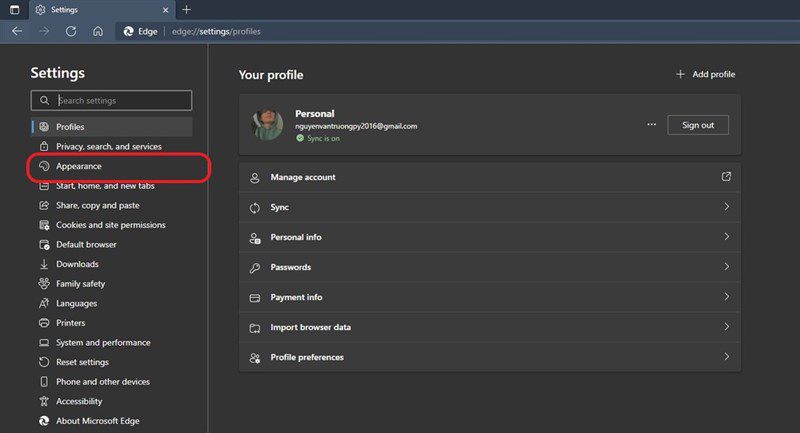
Task: Click the Accessibility sidebar icon
Action: (44, 401)
